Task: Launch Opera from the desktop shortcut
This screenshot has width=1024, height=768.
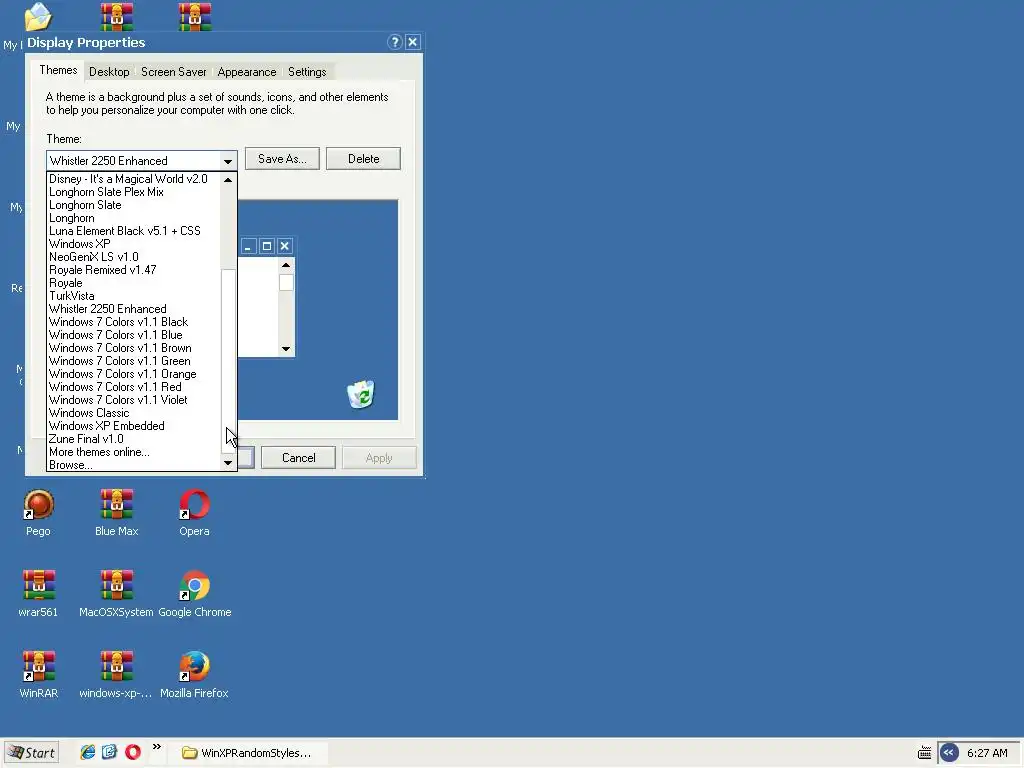Action: pos(195,505)
